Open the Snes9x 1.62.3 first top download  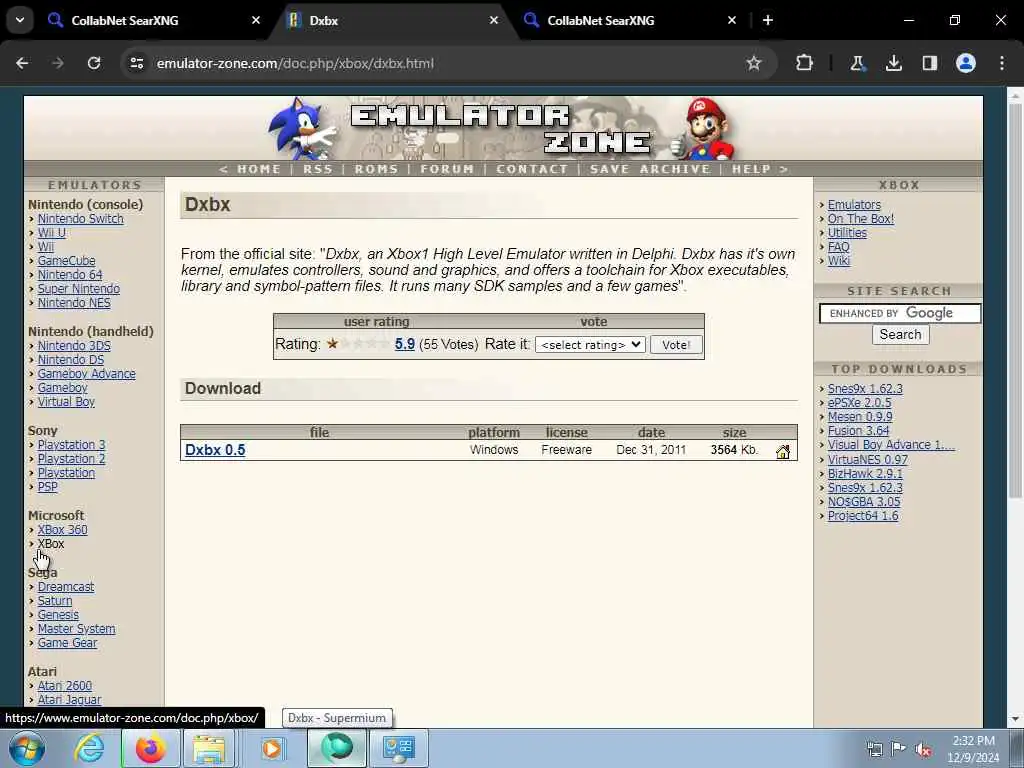tap(865, 389)
